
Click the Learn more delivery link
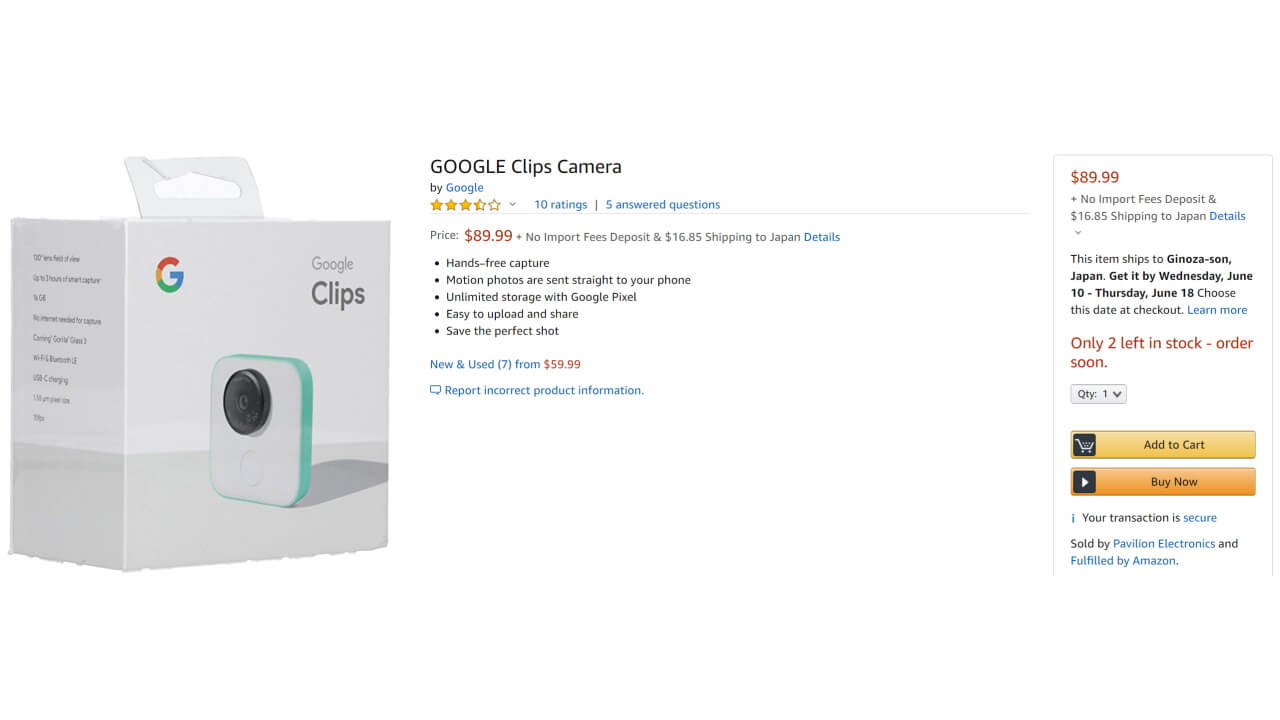coord(1217,310)
